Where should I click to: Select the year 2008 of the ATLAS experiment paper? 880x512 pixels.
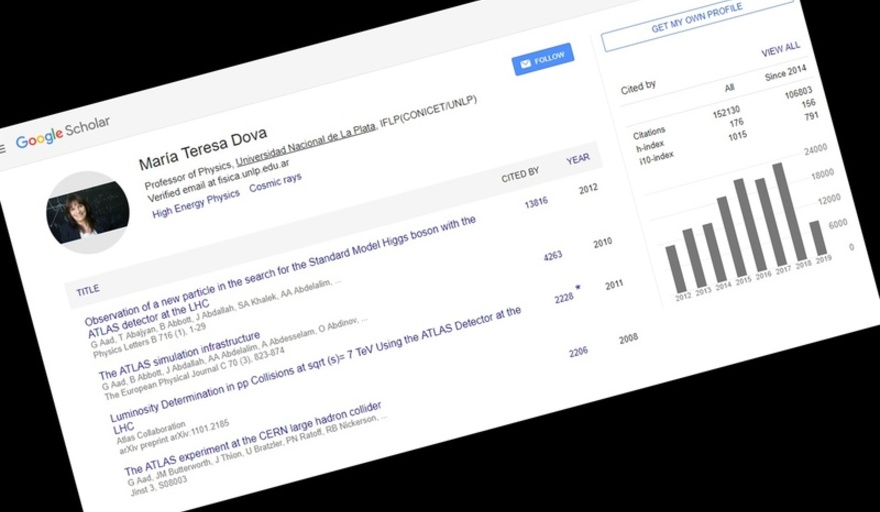(x=628, y=339)
